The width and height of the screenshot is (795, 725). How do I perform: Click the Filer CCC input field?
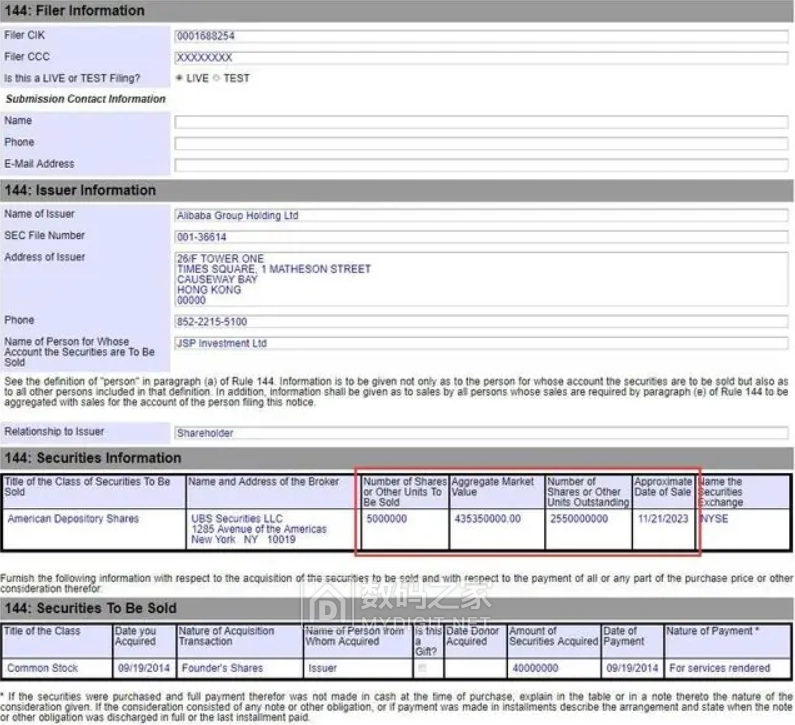click(481, 58)
